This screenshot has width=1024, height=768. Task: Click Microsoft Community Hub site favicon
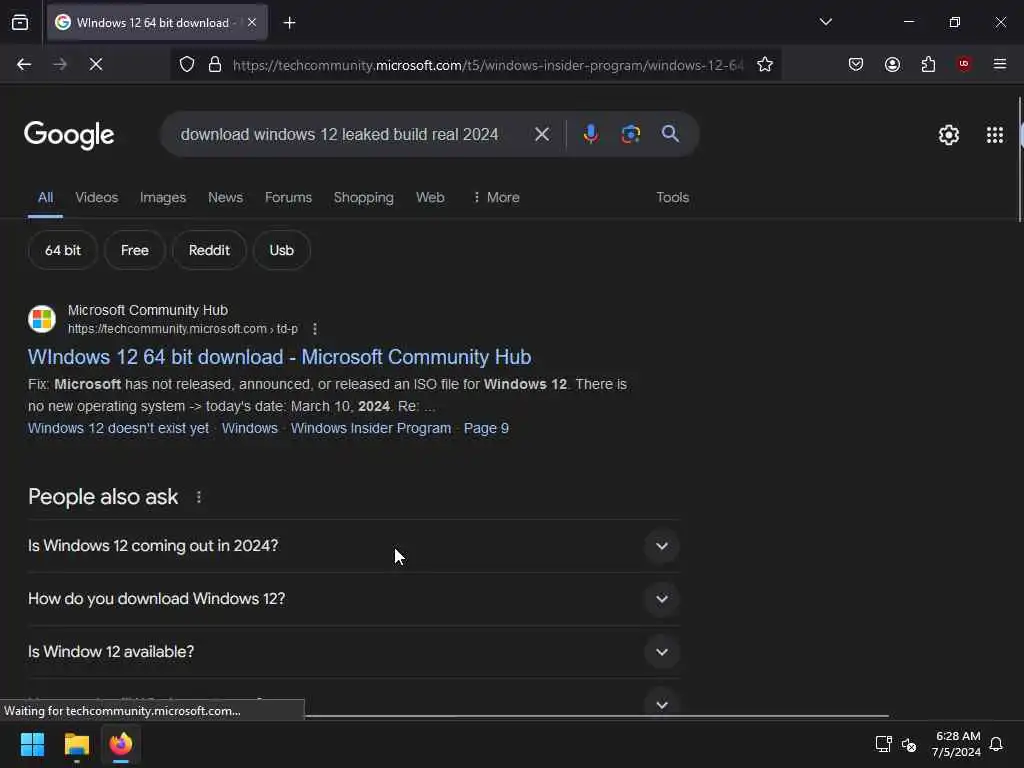[x=42, y=319]
